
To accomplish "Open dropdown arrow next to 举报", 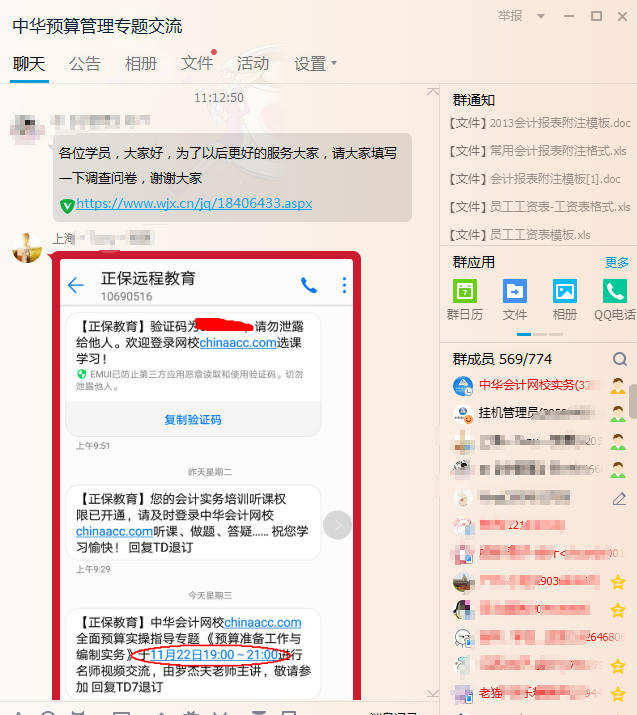I will [541, 16].
